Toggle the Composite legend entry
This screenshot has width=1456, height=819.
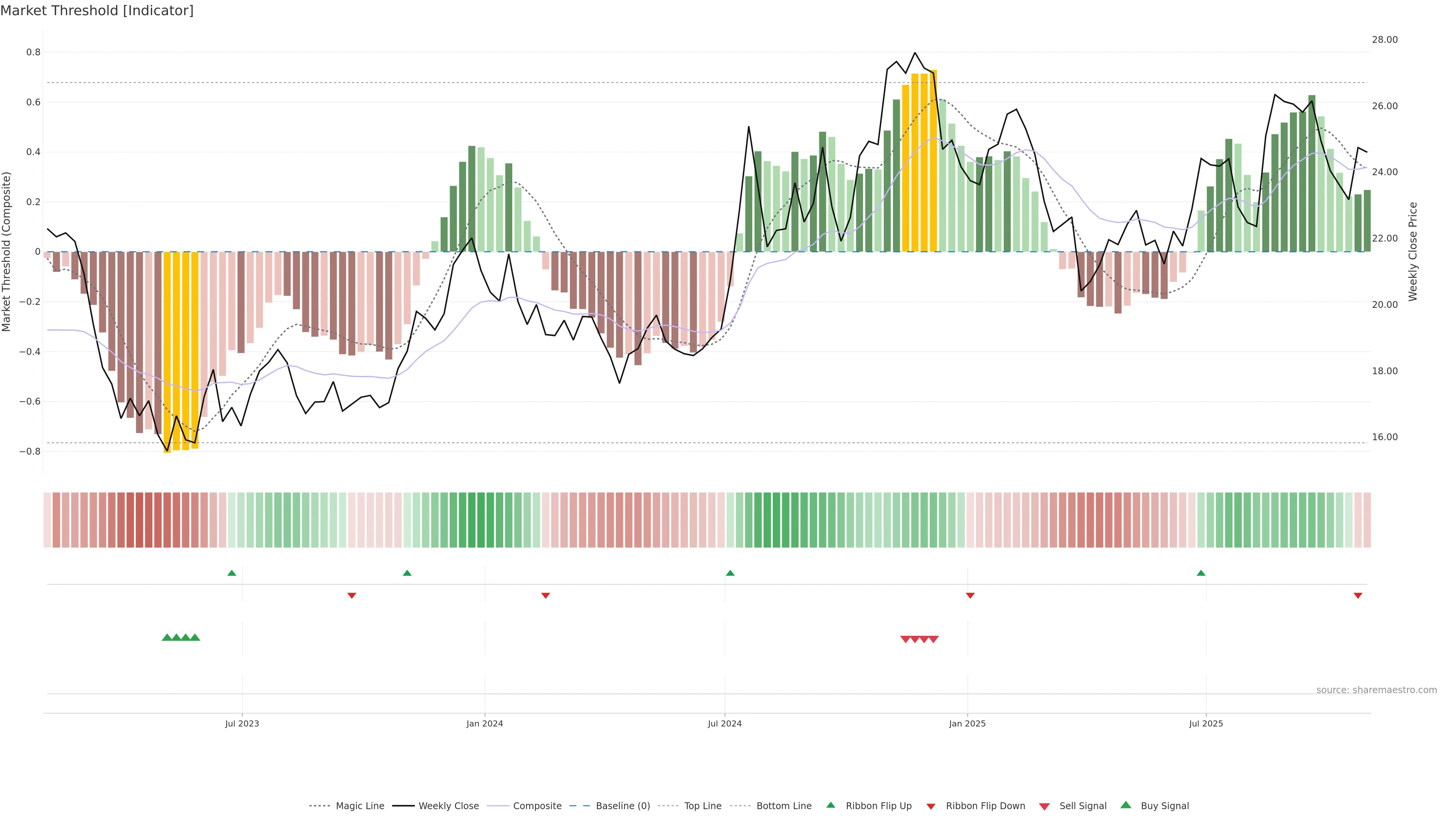[x=537, y=806]
